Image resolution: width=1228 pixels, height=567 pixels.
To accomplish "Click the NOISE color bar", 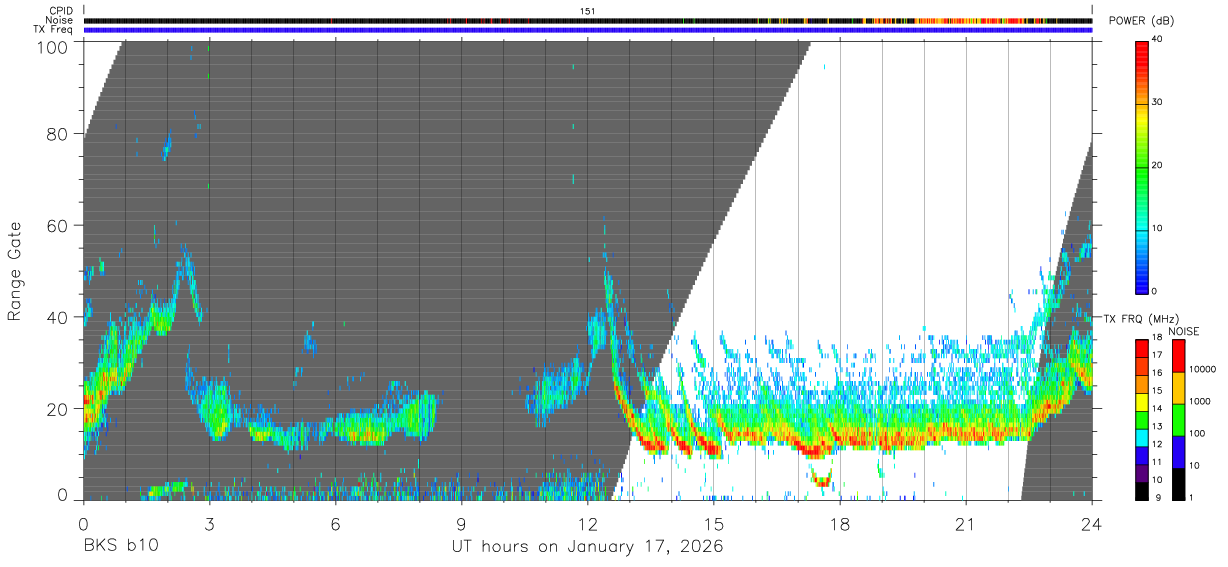I will tap(1178, 419).
